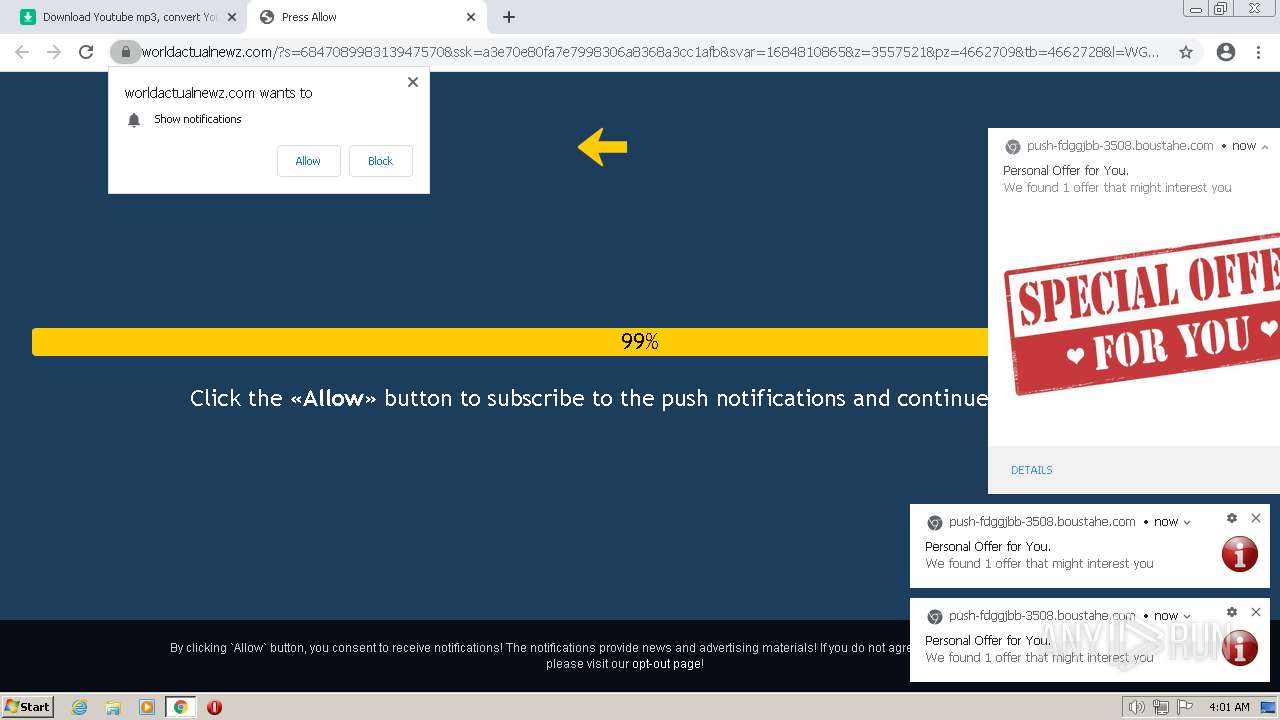Expand the bottom notification chevron
Screen dimensions: 1280x720
pos(1187,616)
